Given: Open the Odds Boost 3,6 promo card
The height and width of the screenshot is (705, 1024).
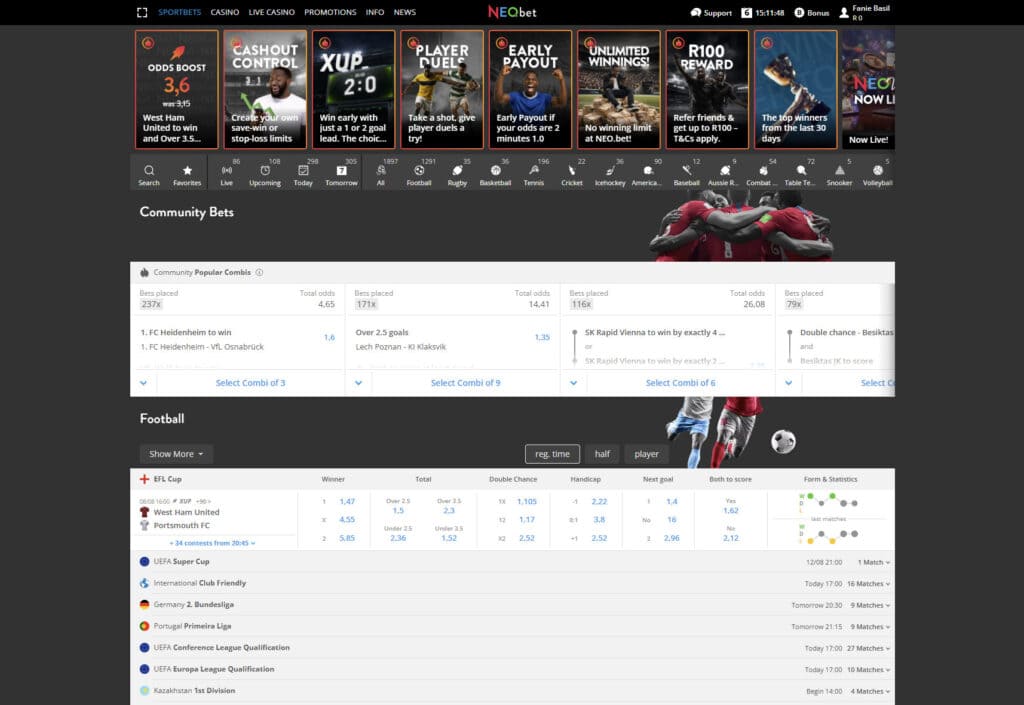Looking at the screenshot, I should click(176, 89).
